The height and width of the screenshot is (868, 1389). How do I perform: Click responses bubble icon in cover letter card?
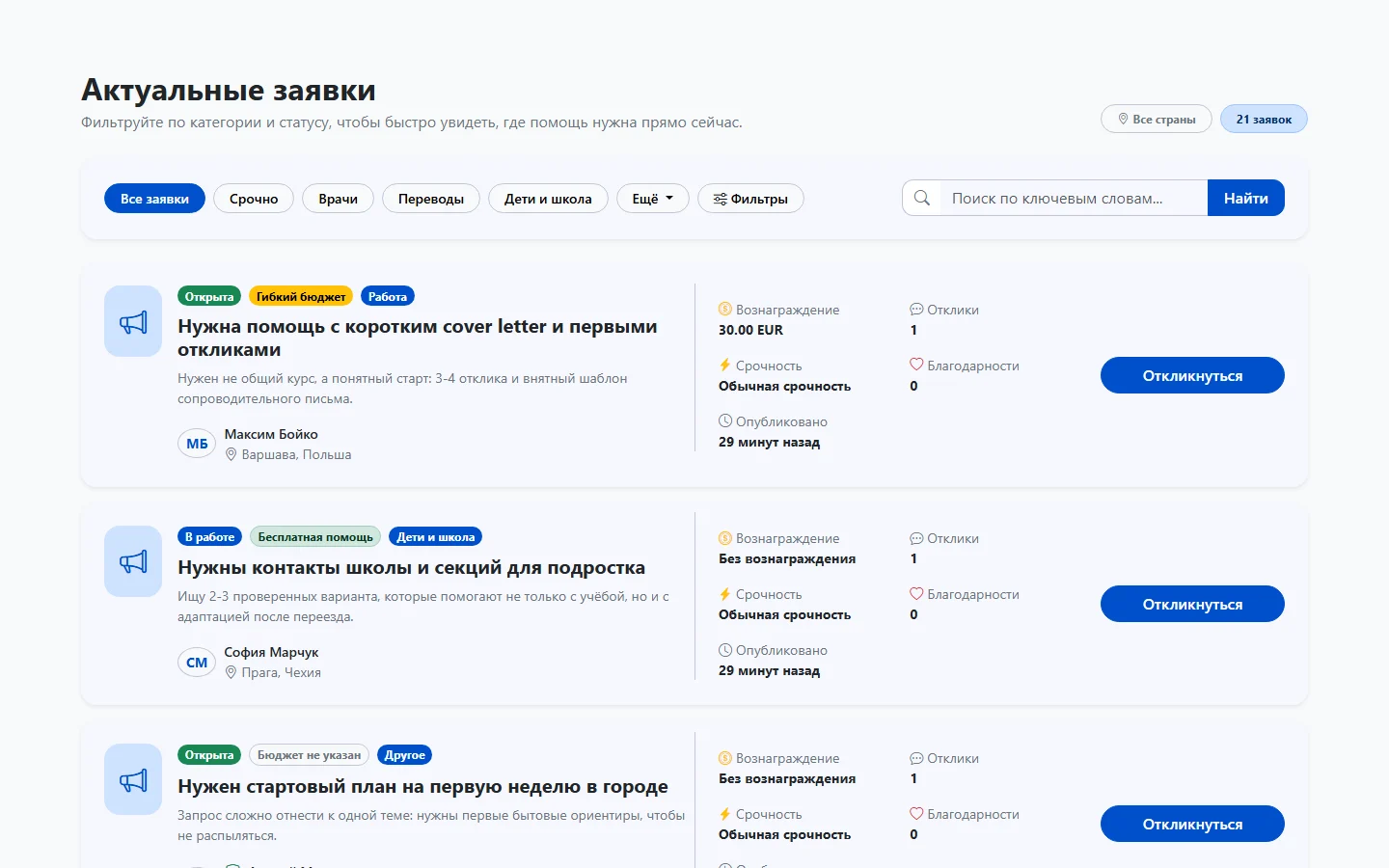coord(916,310)
